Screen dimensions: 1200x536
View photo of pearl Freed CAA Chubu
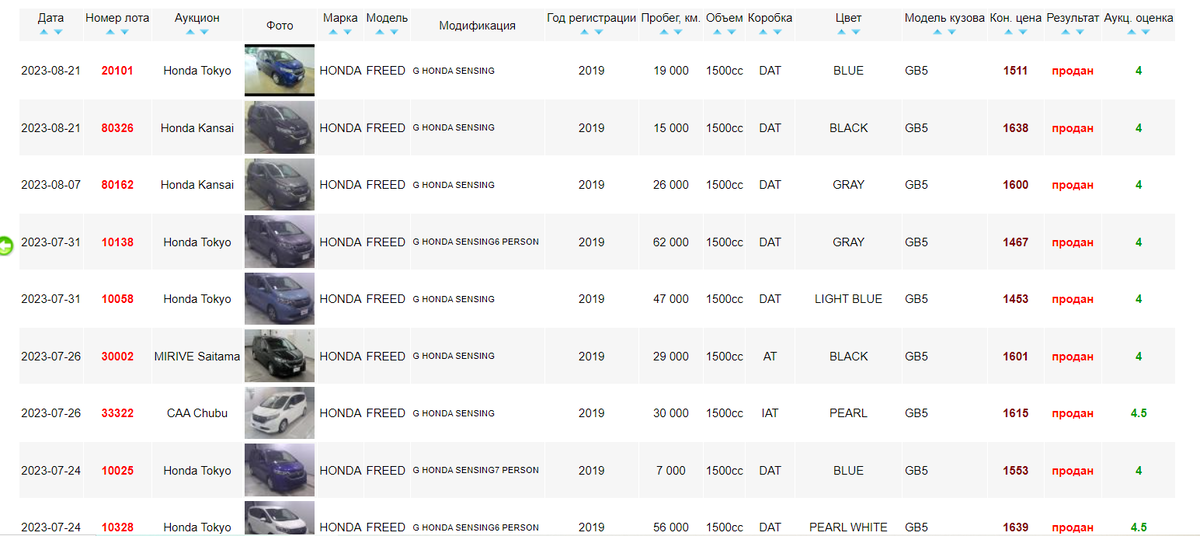pos(279,413)
